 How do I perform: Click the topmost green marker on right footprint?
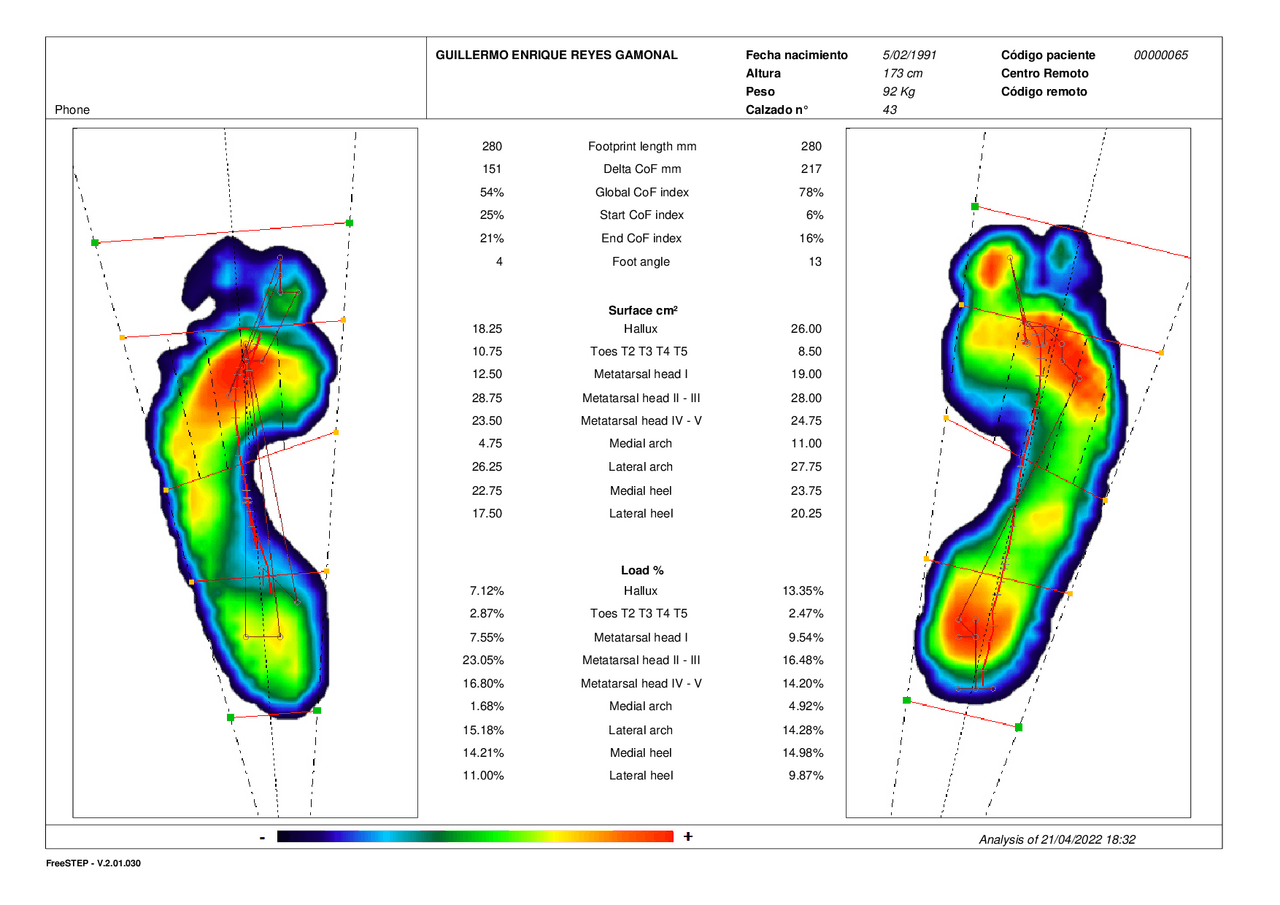click(974, 206)
